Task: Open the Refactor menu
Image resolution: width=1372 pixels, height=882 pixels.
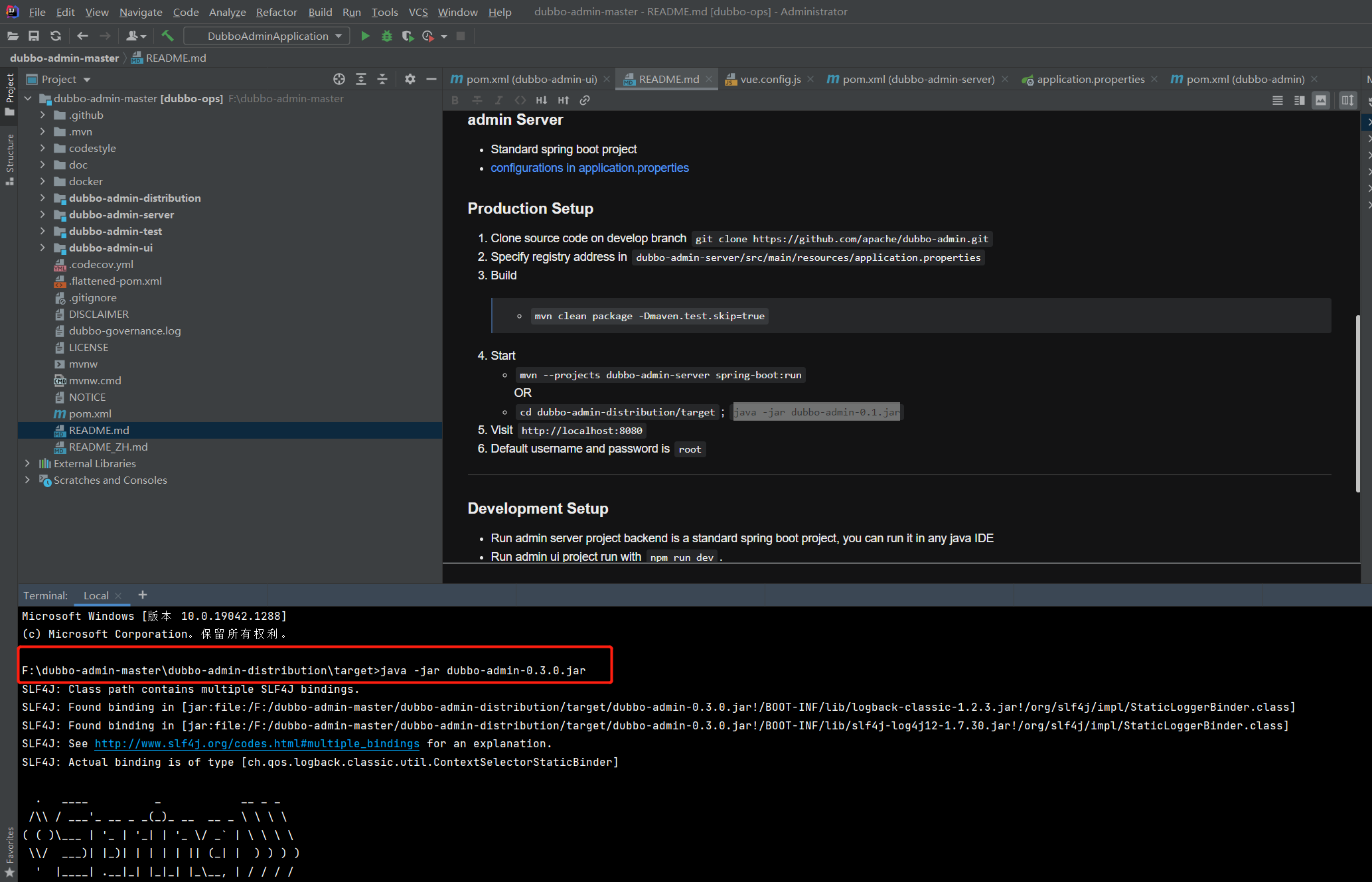Action: 276,12
